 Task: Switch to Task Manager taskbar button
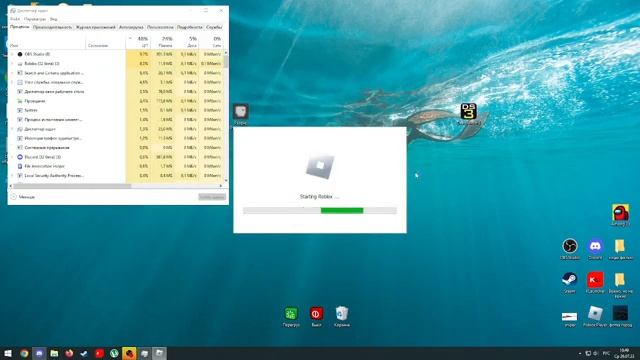tap(144, 353)
